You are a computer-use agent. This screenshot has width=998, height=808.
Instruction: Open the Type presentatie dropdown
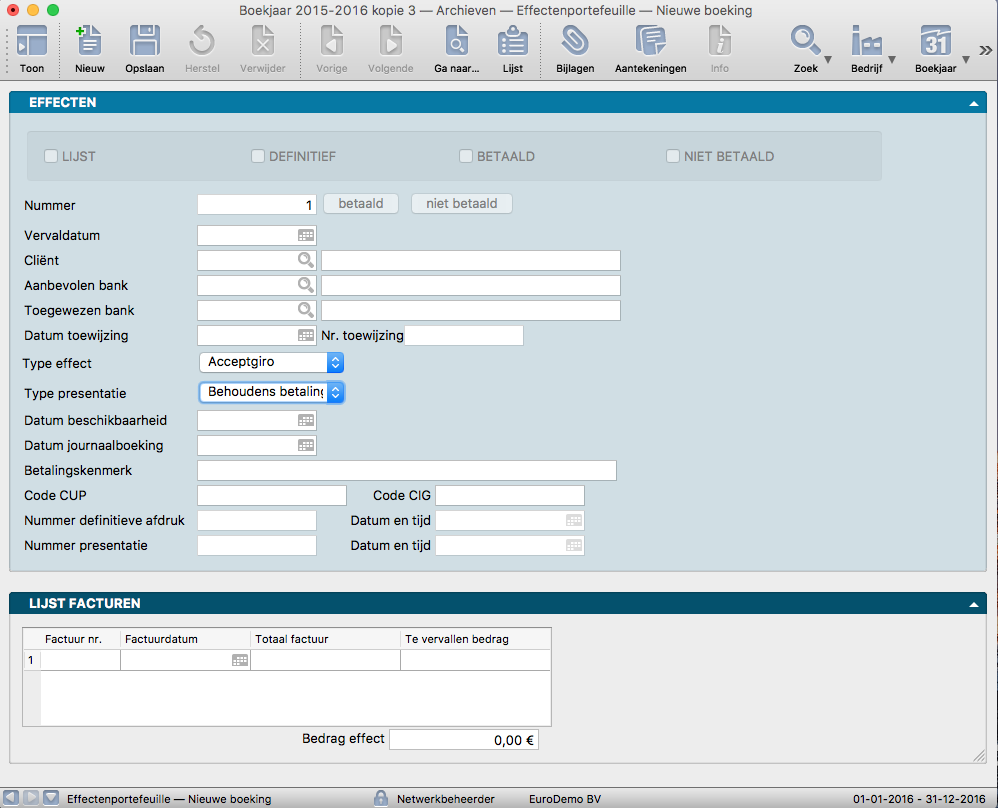(x=272, y=392)
